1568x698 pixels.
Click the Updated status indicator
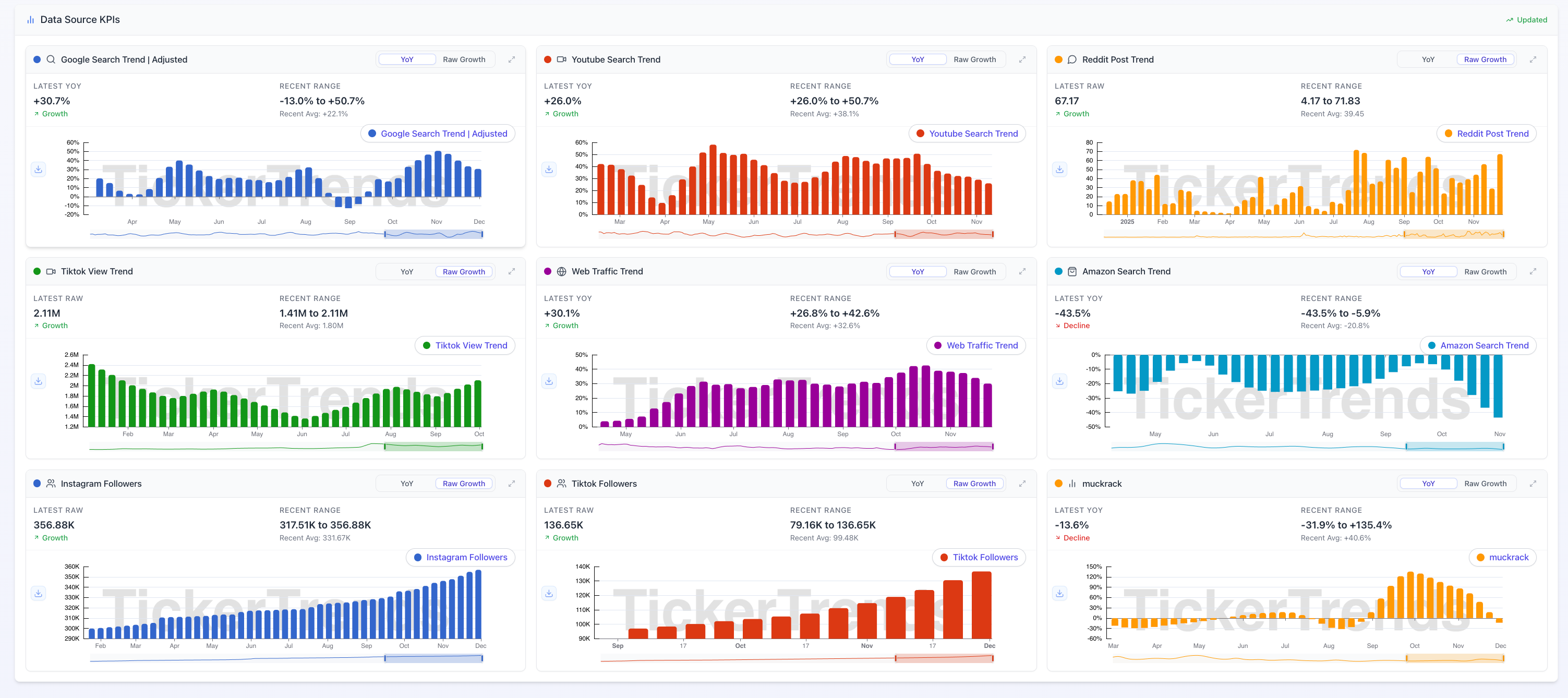1526,19
